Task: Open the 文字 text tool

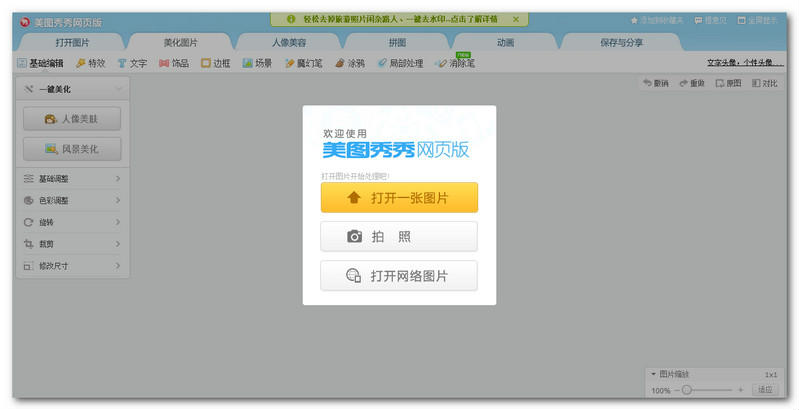Action: tap(132, 64)
